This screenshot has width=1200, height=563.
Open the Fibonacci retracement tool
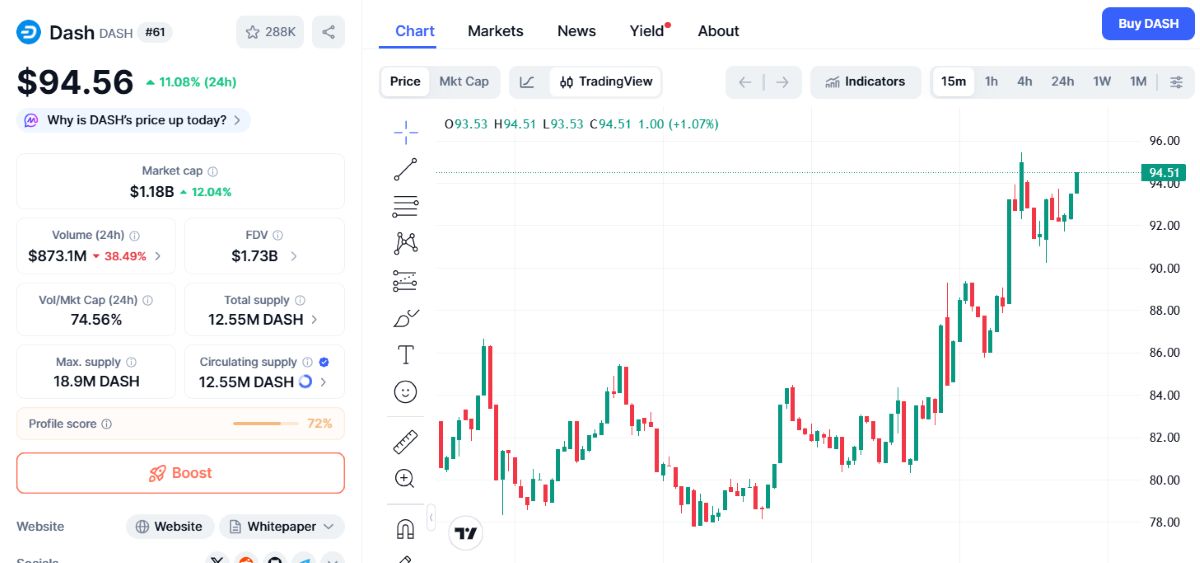pyautogui.click(x=405, y=206)
